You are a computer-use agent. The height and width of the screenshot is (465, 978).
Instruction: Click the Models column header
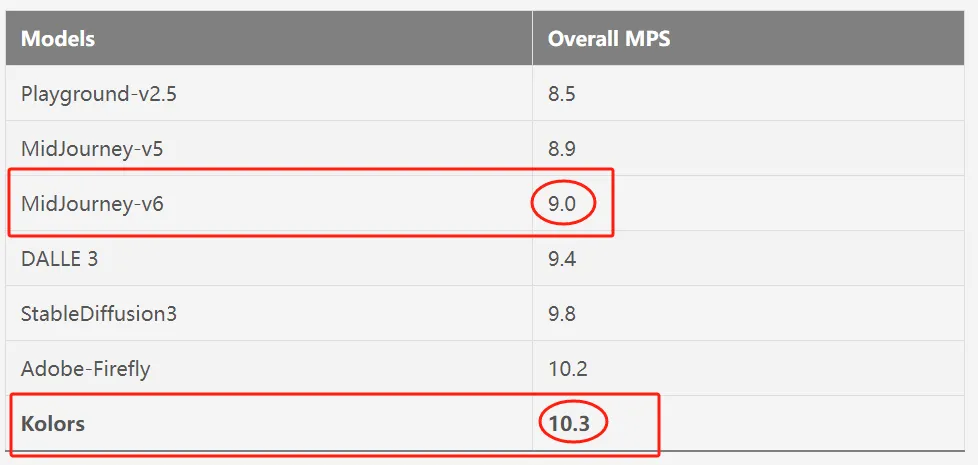coord(58,39)
